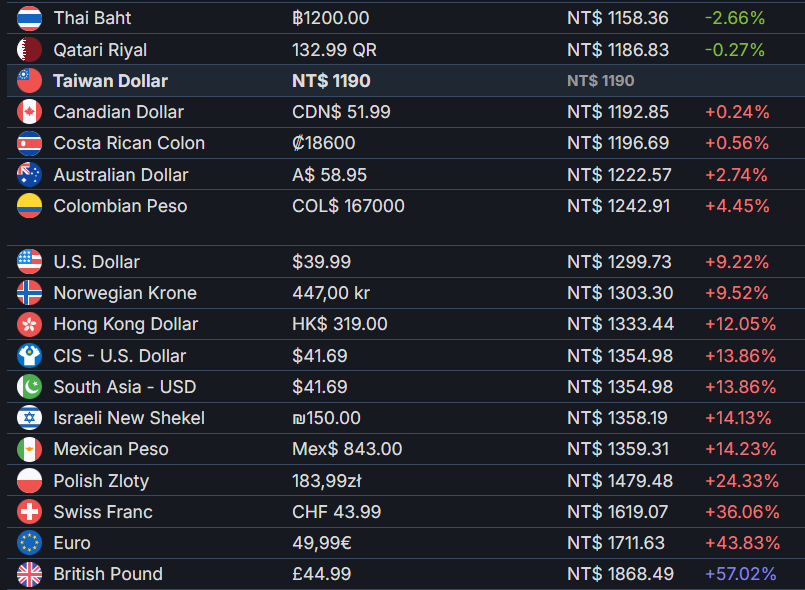Click the Euro stars flag icon
The width and height of the screenshot is (805, 590).
click(29, 543)
